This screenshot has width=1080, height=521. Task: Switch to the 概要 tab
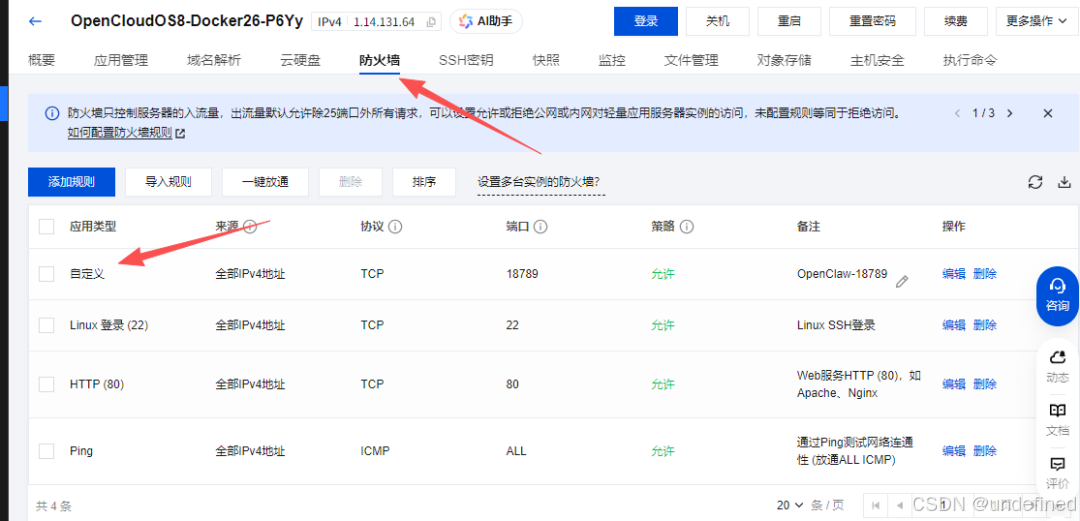41,61
